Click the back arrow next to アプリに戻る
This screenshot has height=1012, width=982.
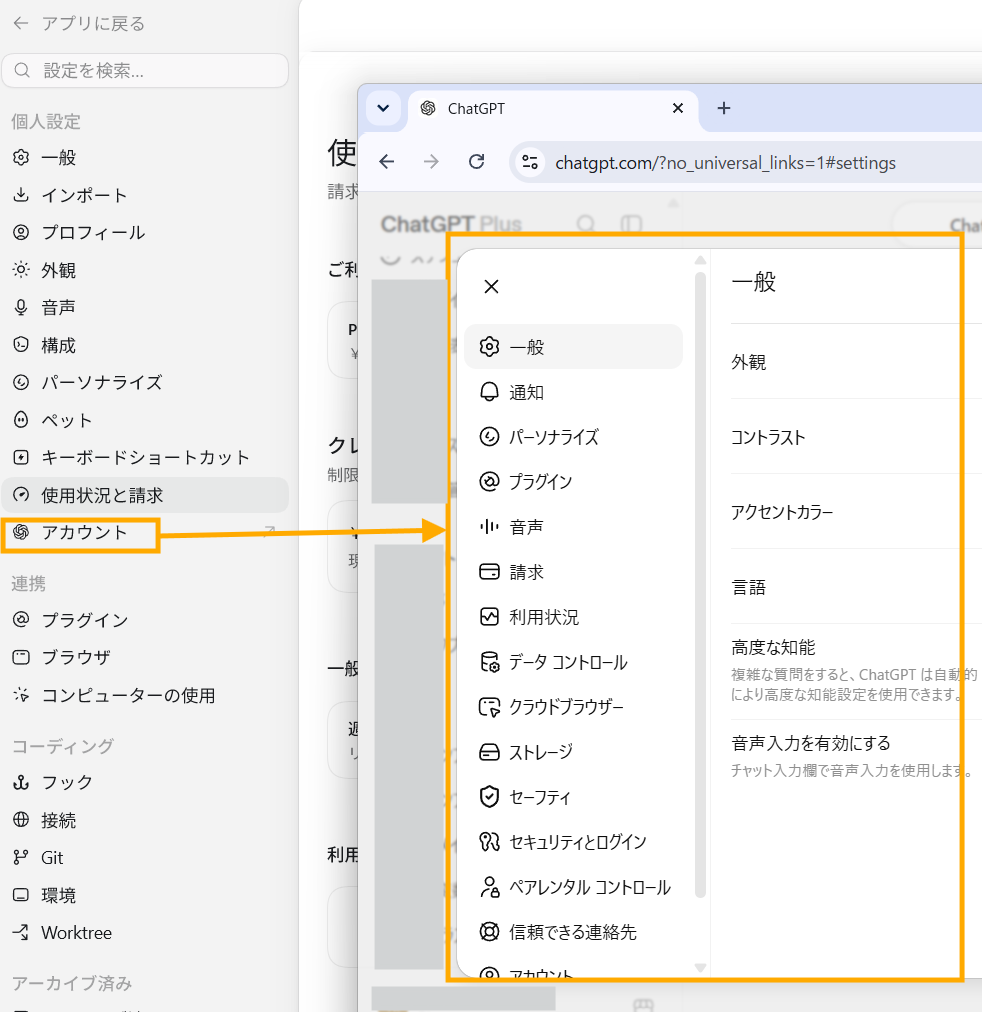tap(21, 24)
